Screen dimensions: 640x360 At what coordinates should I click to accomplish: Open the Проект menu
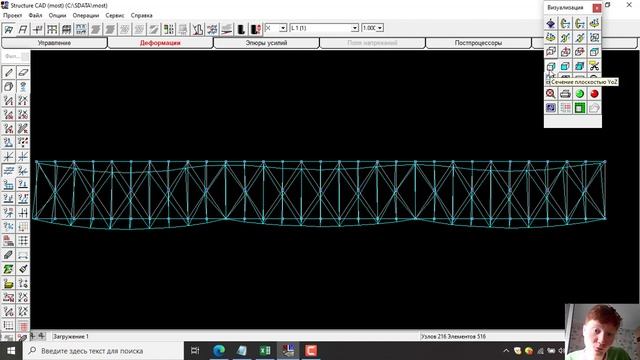tap(13, 15)
